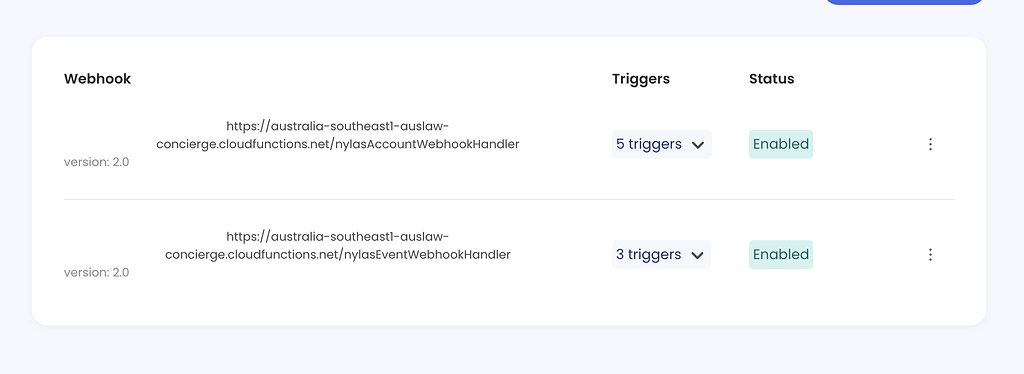Expand the 5 triggers dropdown label
Image resolution: width=1024 pixels, height=374 pixels.
point(648,144)
